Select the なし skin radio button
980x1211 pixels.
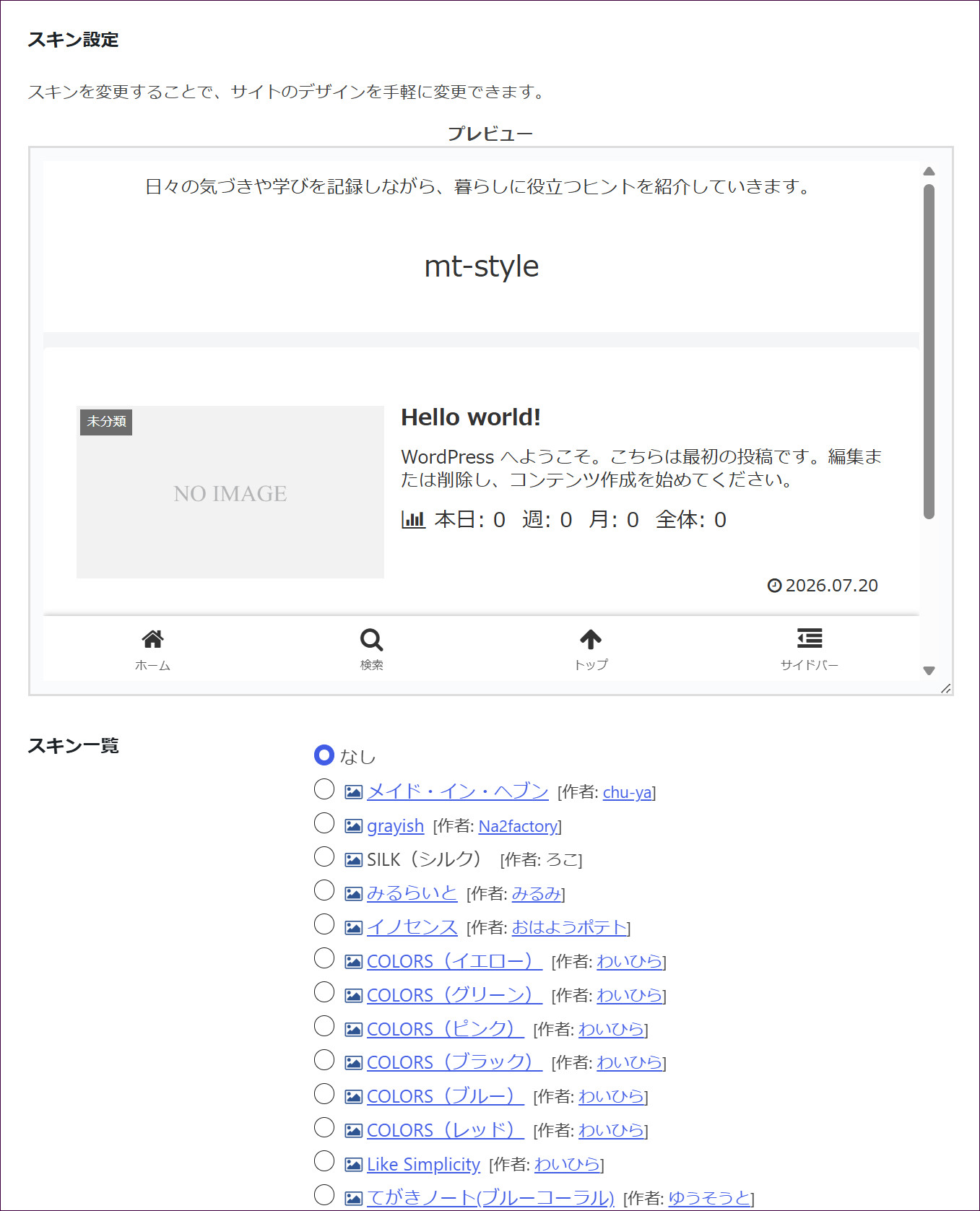coord(324,755)
